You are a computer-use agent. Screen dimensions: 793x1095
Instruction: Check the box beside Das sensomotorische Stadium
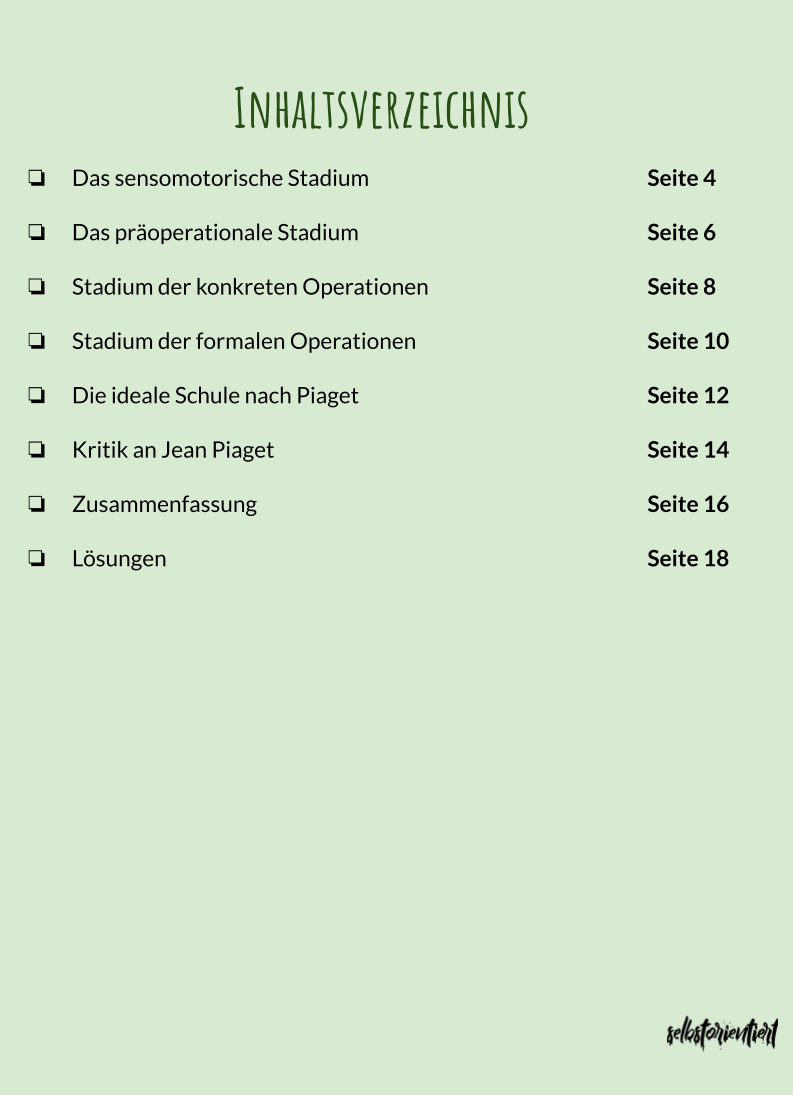(x=37, y=179)
